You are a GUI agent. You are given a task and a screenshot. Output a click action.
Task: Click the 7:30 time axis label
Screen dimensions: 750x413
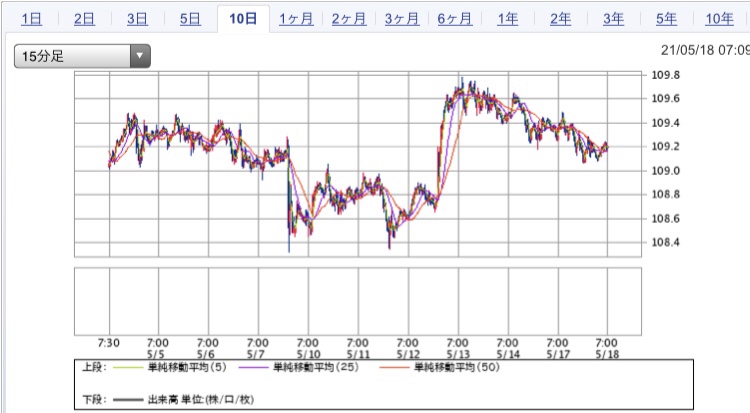109,343
